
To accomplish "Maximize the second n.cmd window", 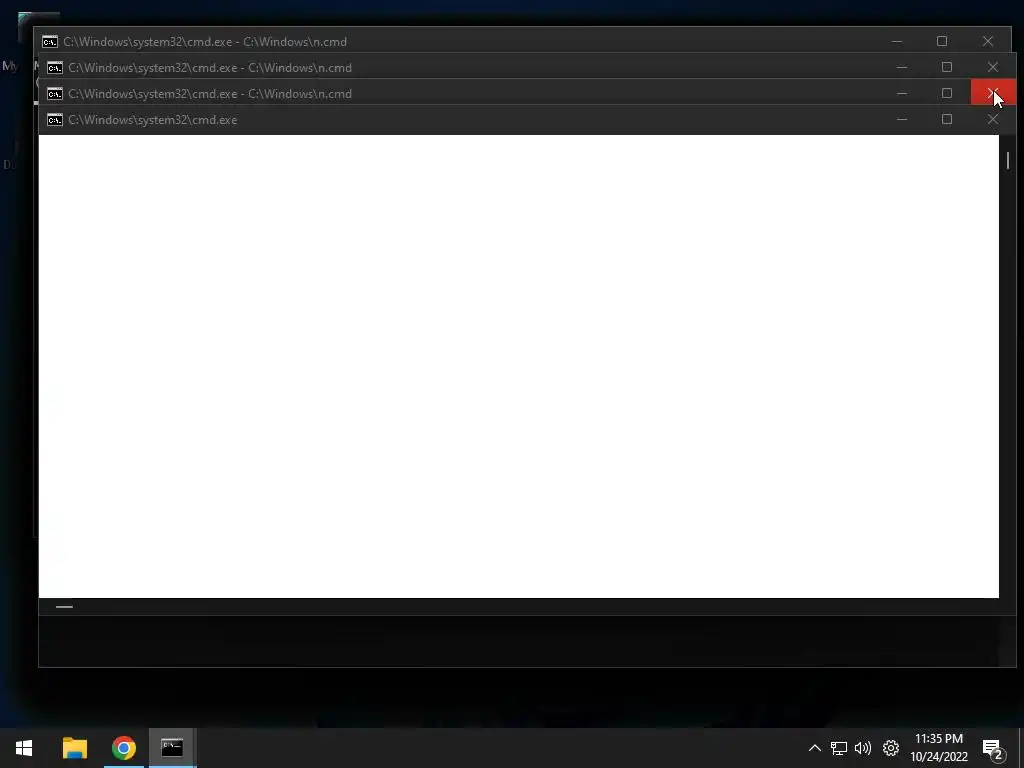I will 947,67.
